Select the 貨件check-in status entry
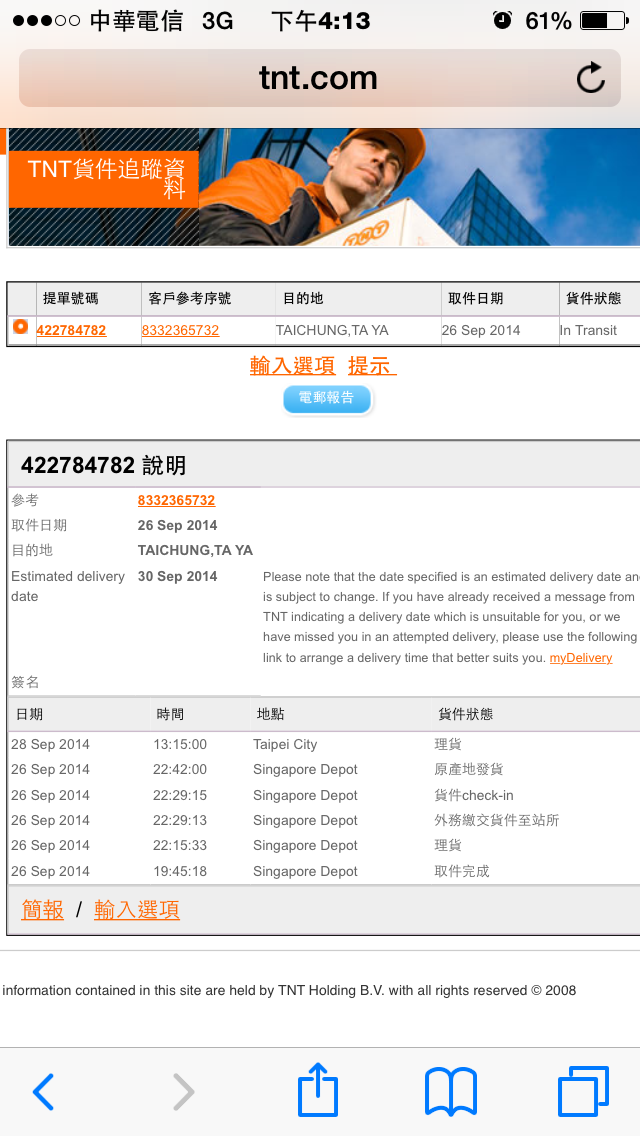 click(473, 795)
